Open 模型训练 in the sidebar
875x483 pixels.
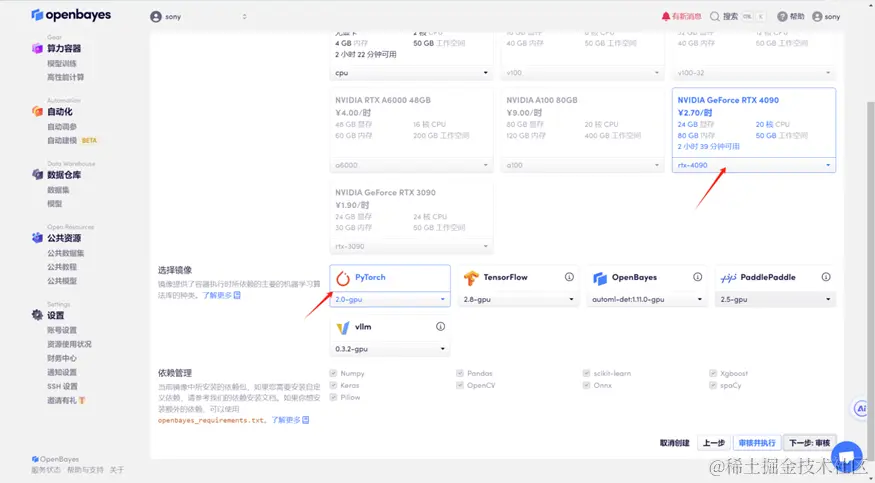[x=62, y=64]
